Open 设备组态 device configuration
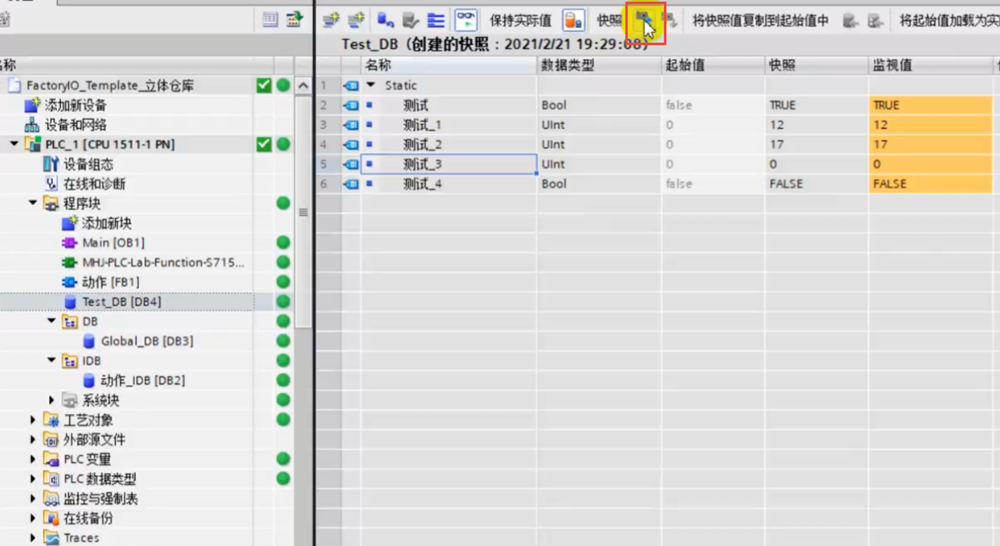1000x546 pixels. point(88,164)
